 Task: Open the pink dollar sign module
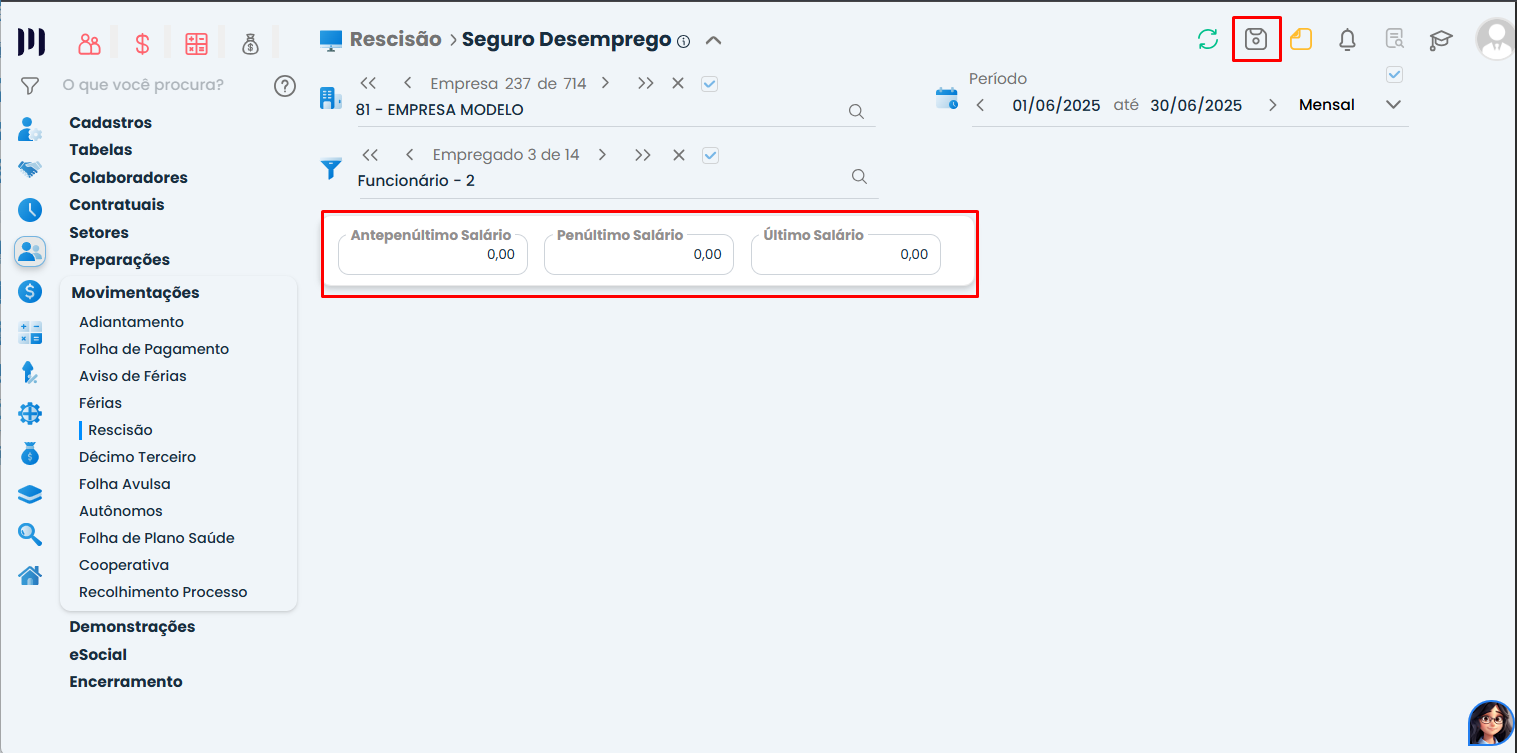pyautogui.click(x=143, y=44)
